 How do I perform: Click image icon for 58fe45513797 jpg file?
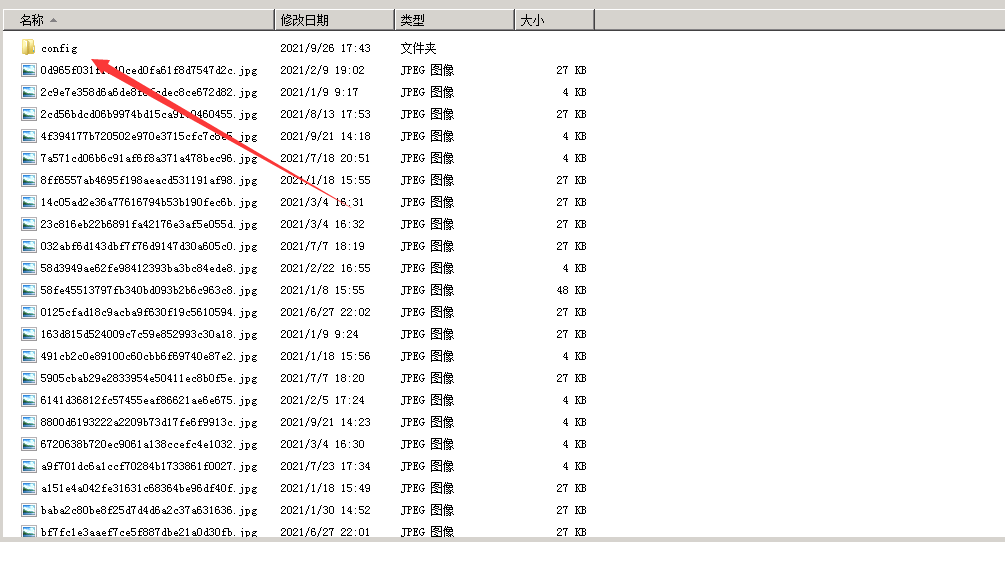29,290
